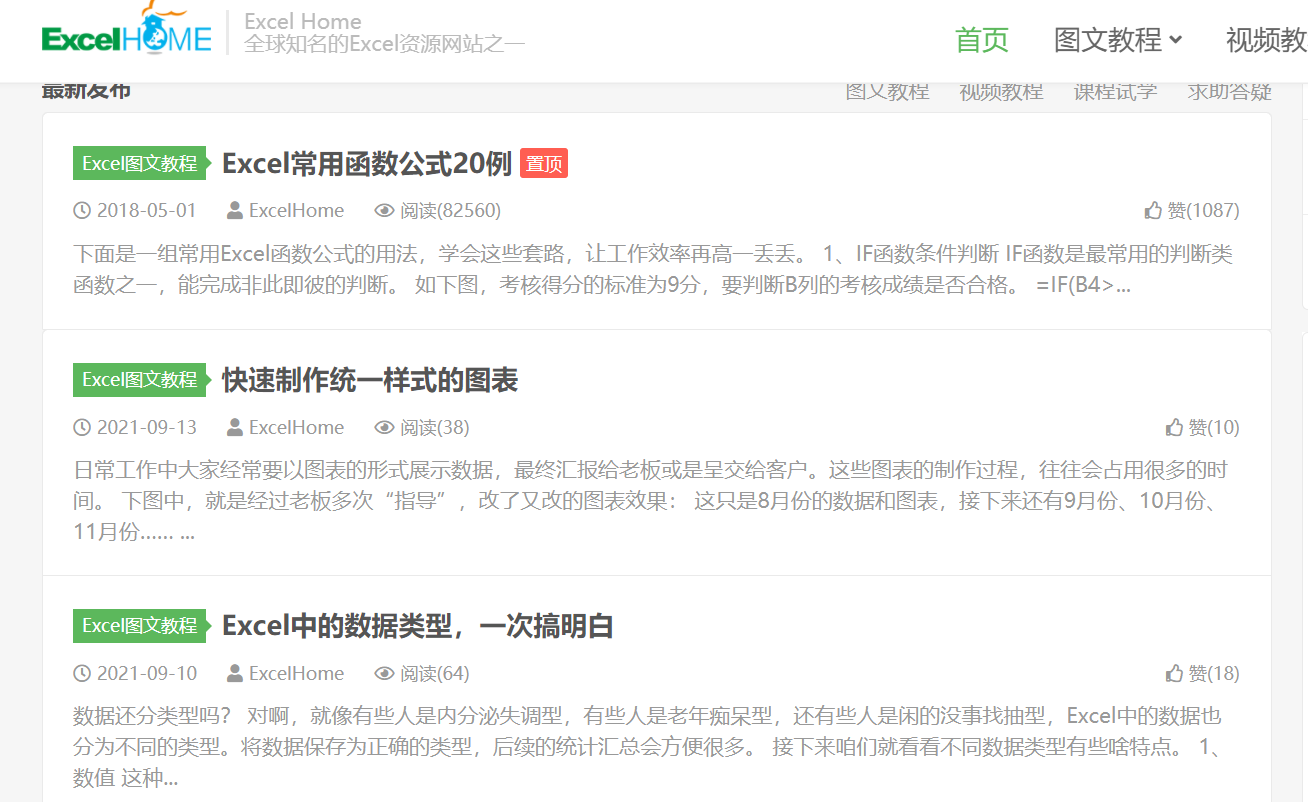Click the Excel Home site title text
Screen dimensions: 1308x802
[x=303, y=21]
